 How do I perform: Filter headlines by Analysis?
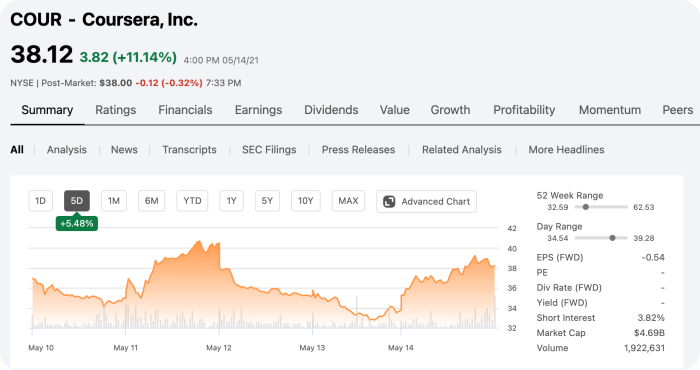click(x=67, y=150)
